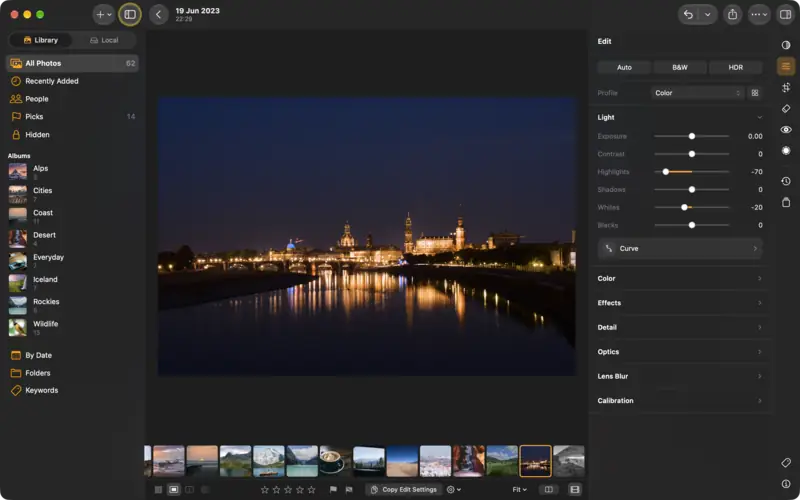
Task: Click Copy Edit Settings button
Action: 404,489
